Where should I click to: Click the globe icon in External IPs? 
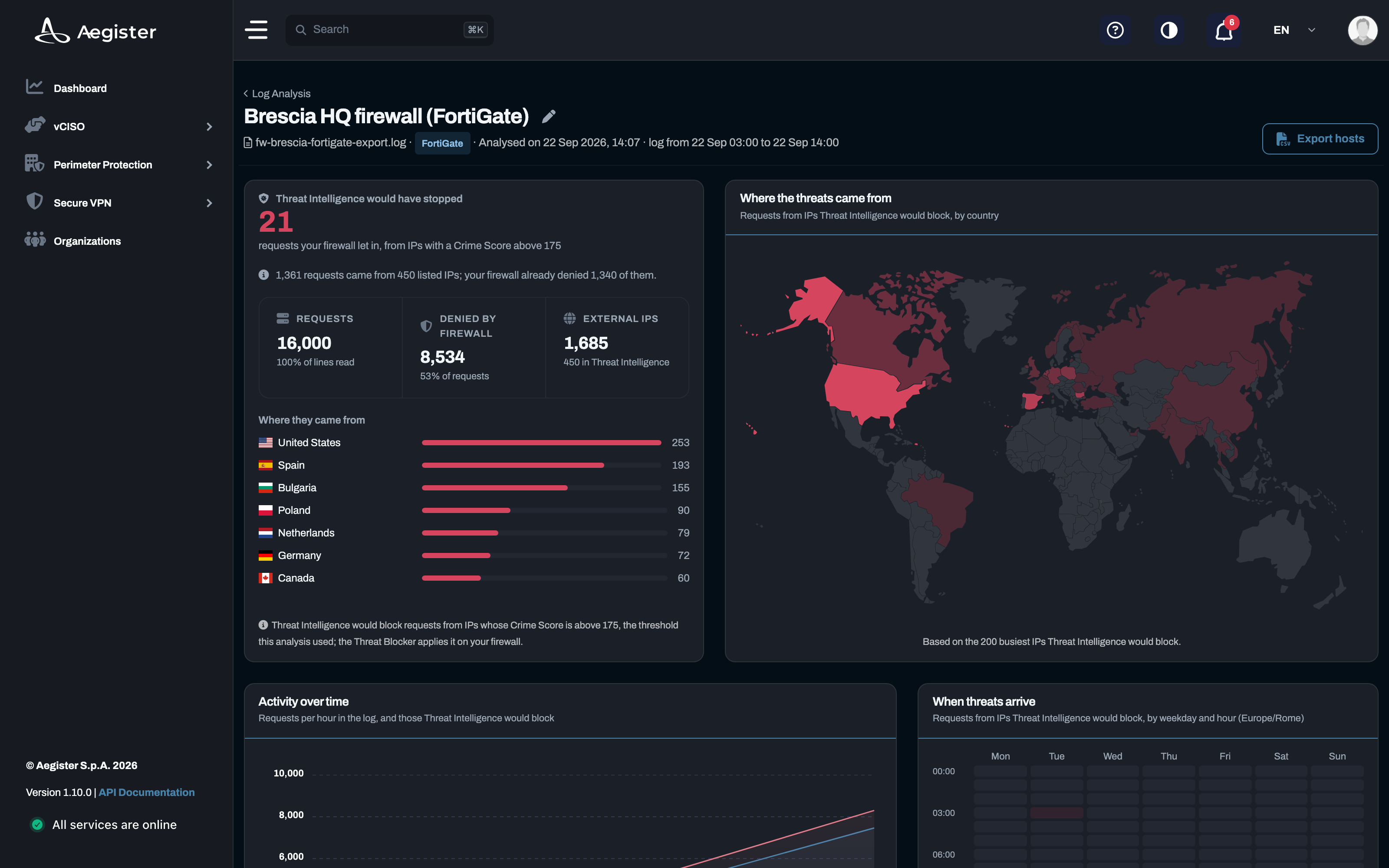(x=569, y=319)
